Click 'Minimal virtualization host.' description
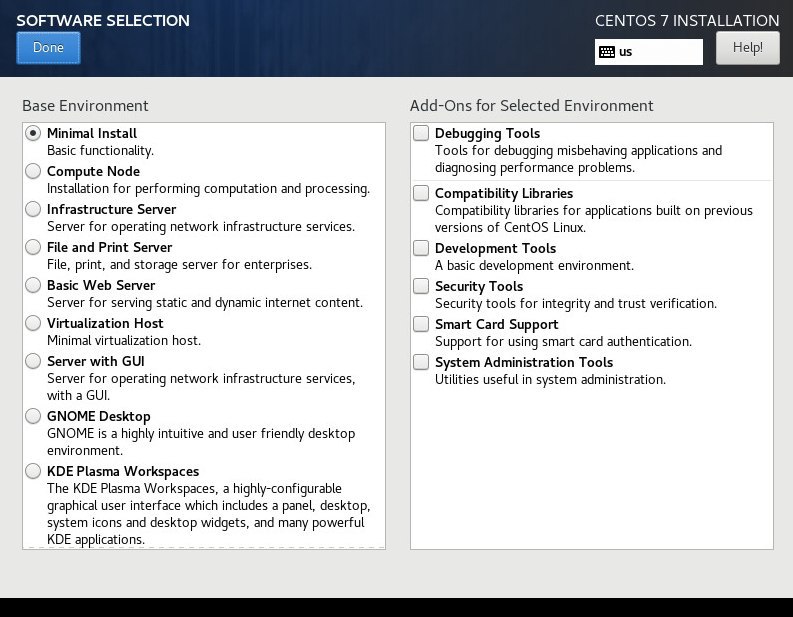 point(124,340)
